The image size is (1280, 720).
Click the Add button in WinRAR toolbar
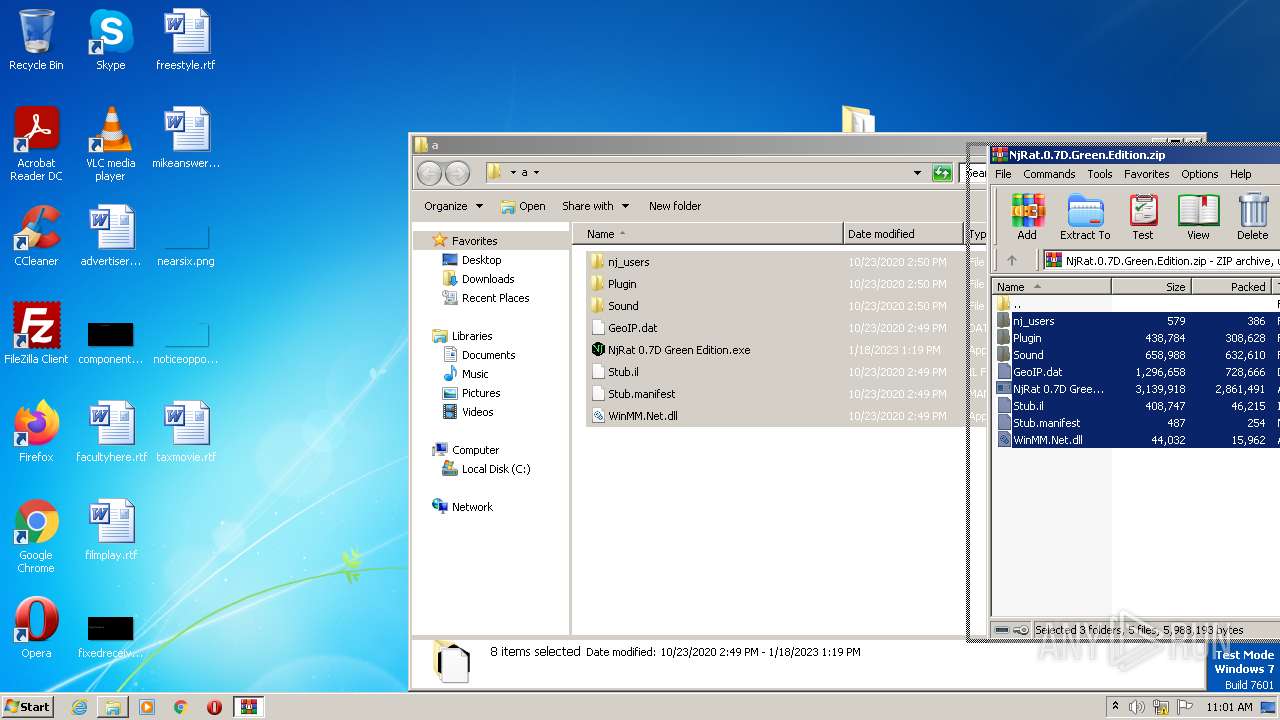pyautogui.click(x=1027, y=217)
